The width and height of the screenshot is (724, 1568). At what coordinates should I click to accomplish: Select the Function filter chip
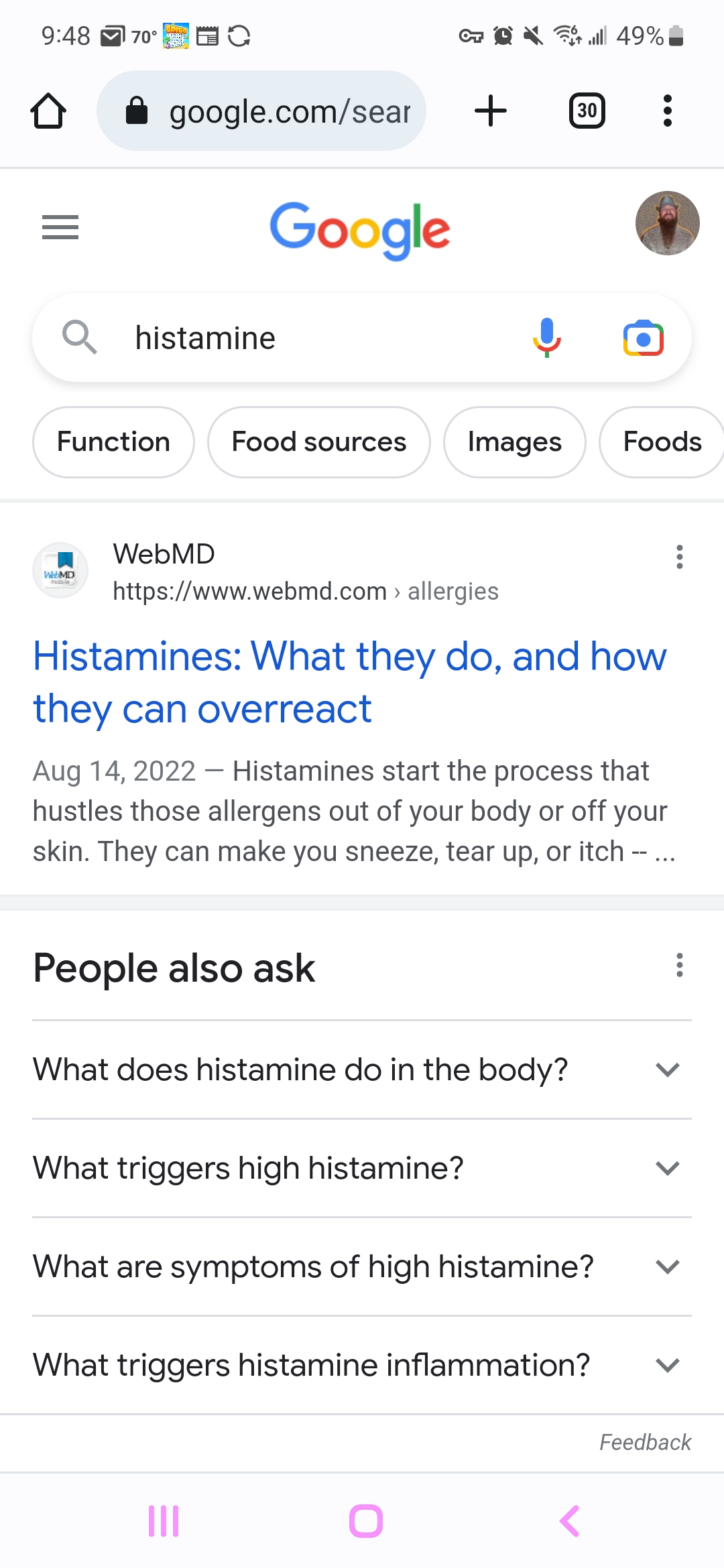pos(113,442)
